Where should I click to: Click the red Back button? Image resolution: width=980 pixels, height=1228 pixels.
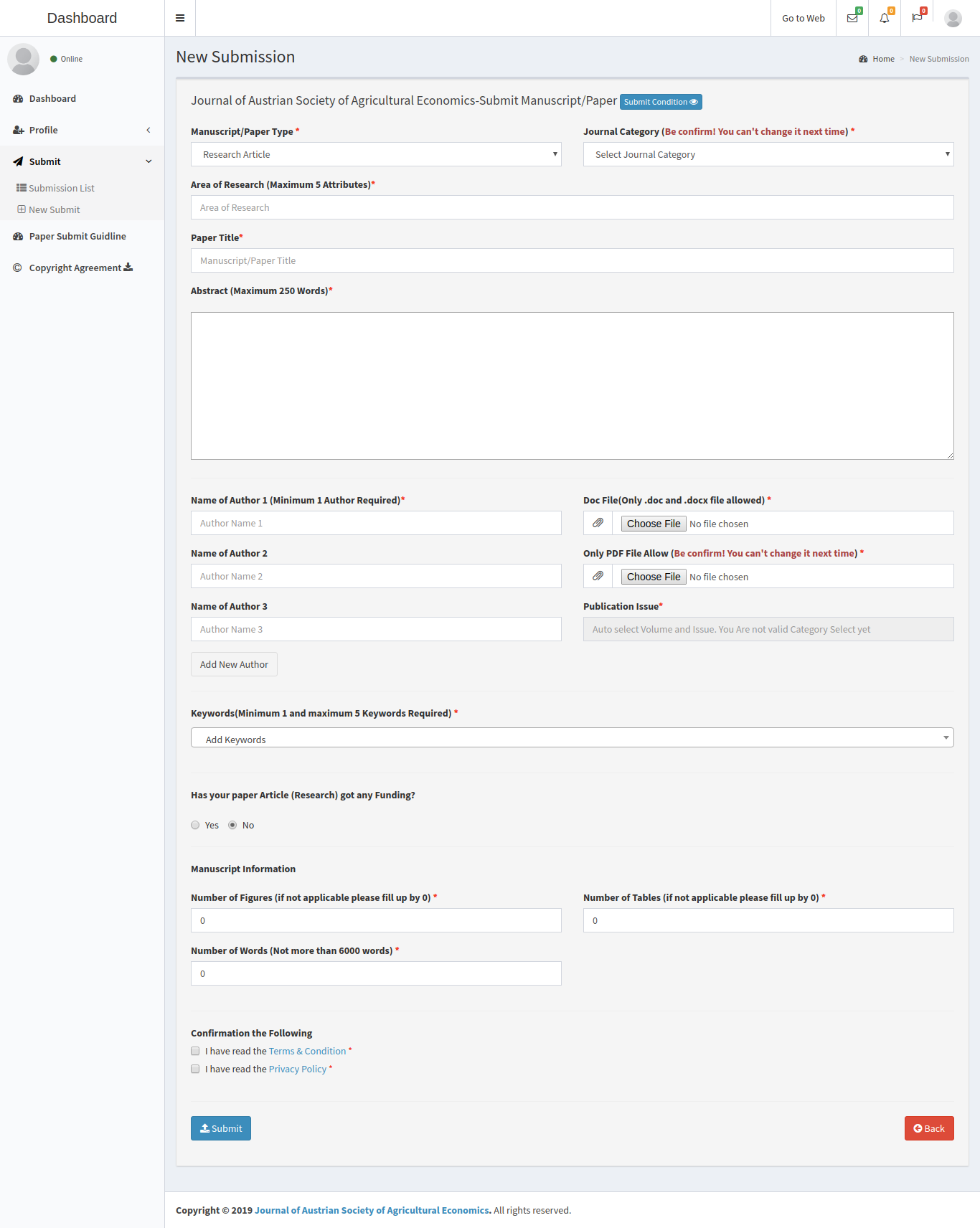click(929, 1128)
